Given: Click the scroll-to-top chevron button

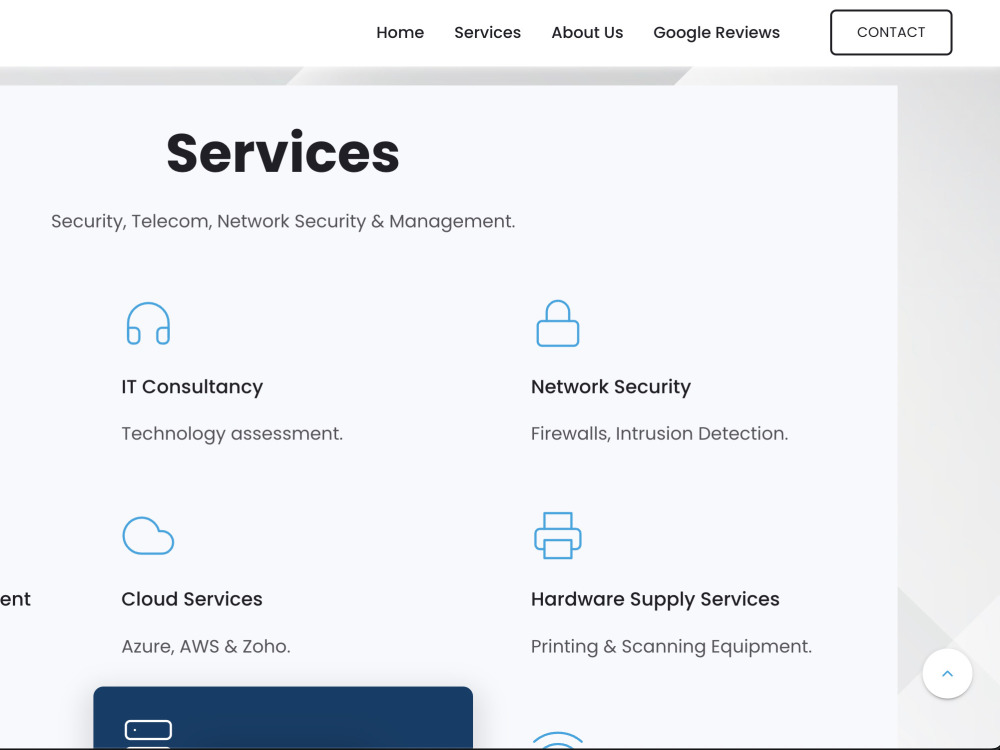Looking at the screenshot, I should tap(947, 673).
